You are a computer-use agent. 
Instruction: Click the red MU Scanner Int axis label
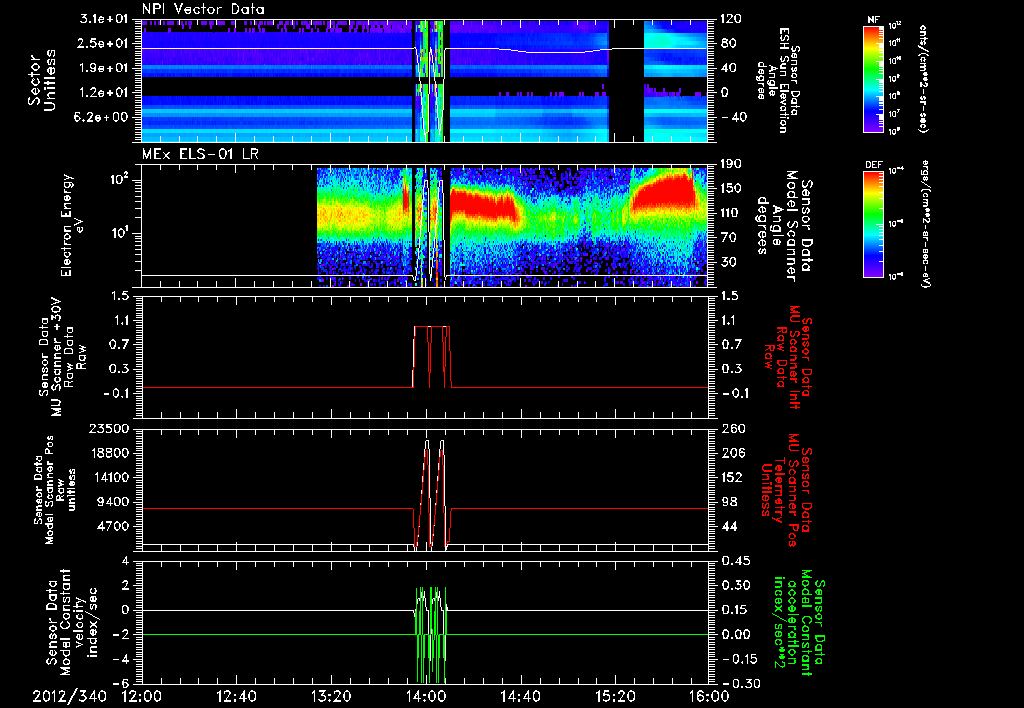click(790, 356)
